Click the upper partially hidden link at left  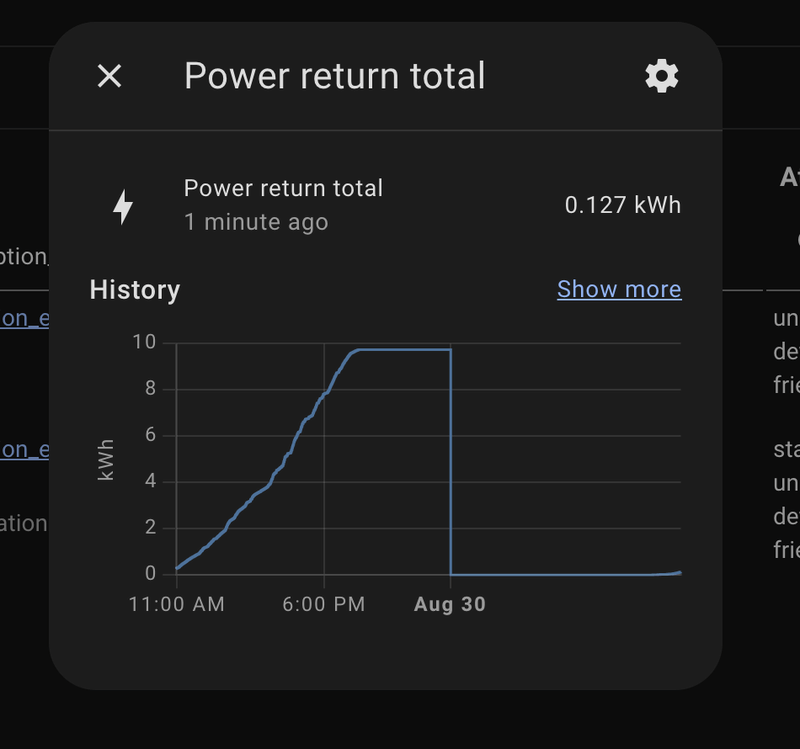pos(24,319)
